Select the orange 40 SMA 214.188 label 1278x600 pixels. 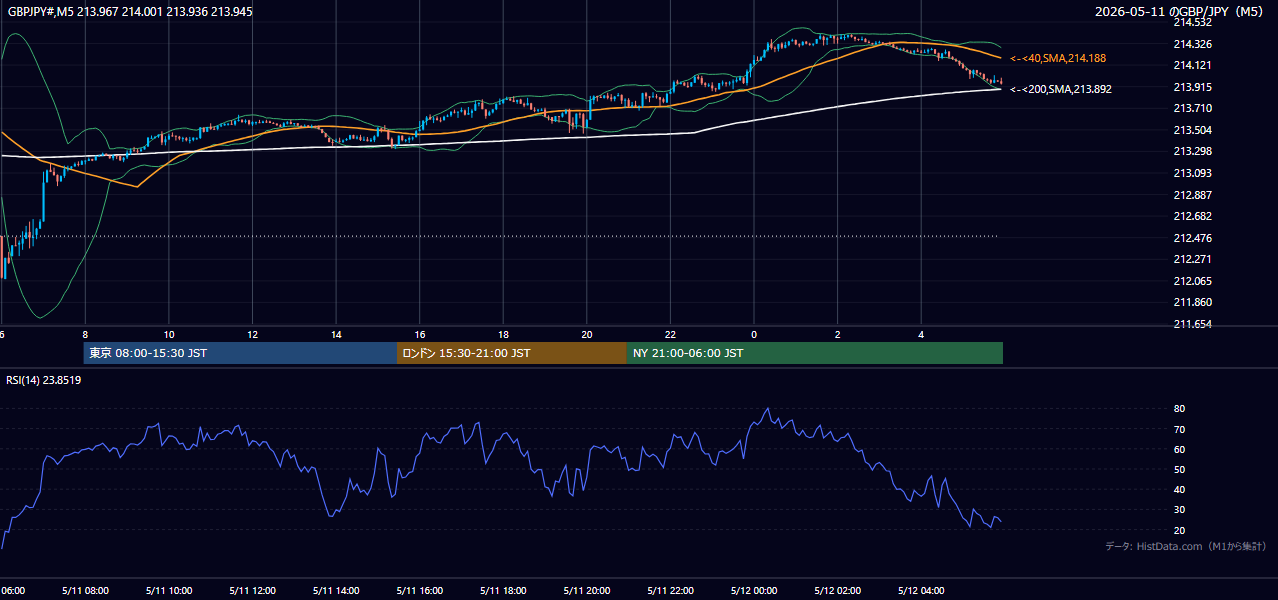(1058, 59)
